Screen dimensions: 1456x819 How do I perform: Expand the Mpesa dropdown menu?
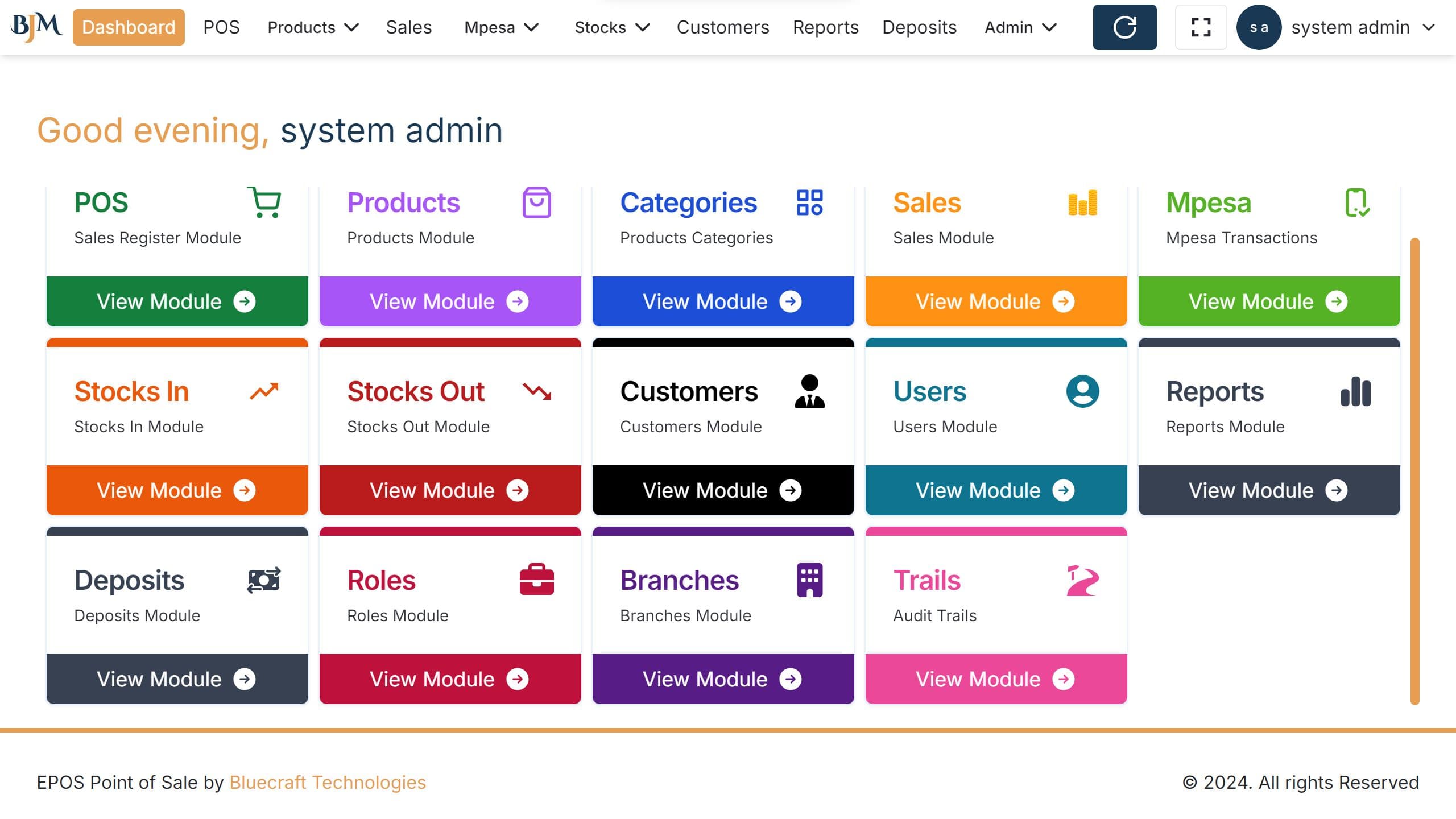click(501, 27)
